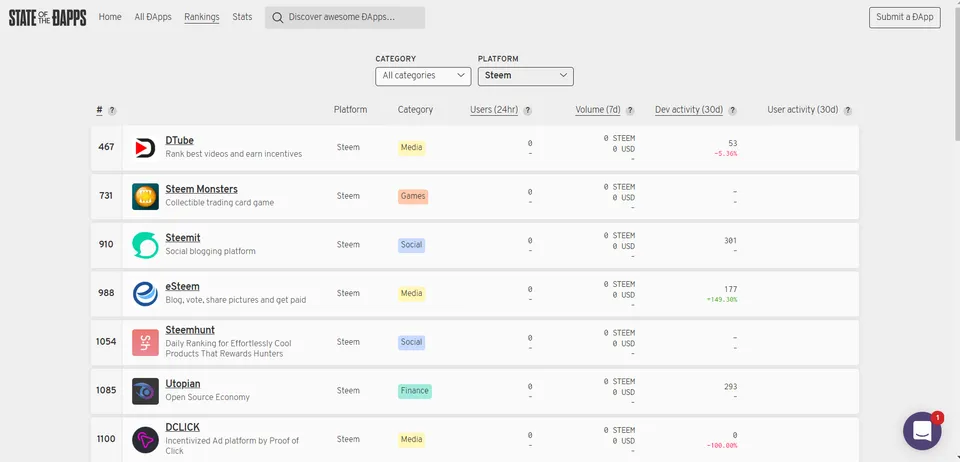Click the Social tag in Steemhunt row
The width and height of the screenshot is (960, 462).
411,342
